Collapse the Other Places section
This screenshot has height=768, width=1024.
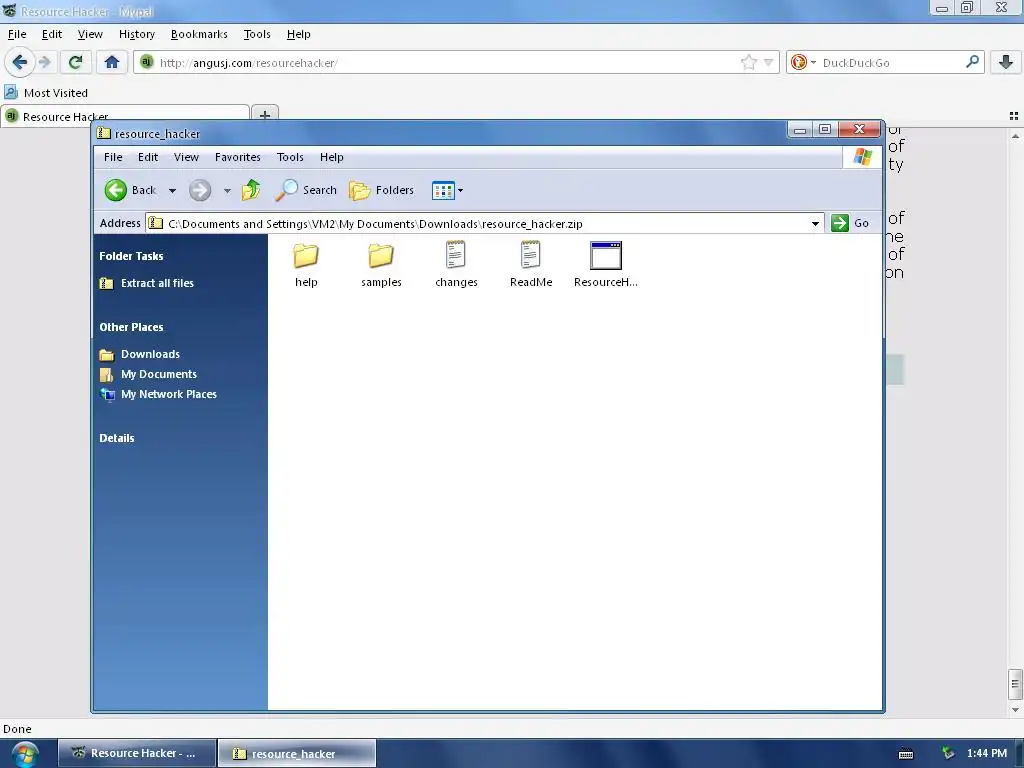(x=131, y=327)
